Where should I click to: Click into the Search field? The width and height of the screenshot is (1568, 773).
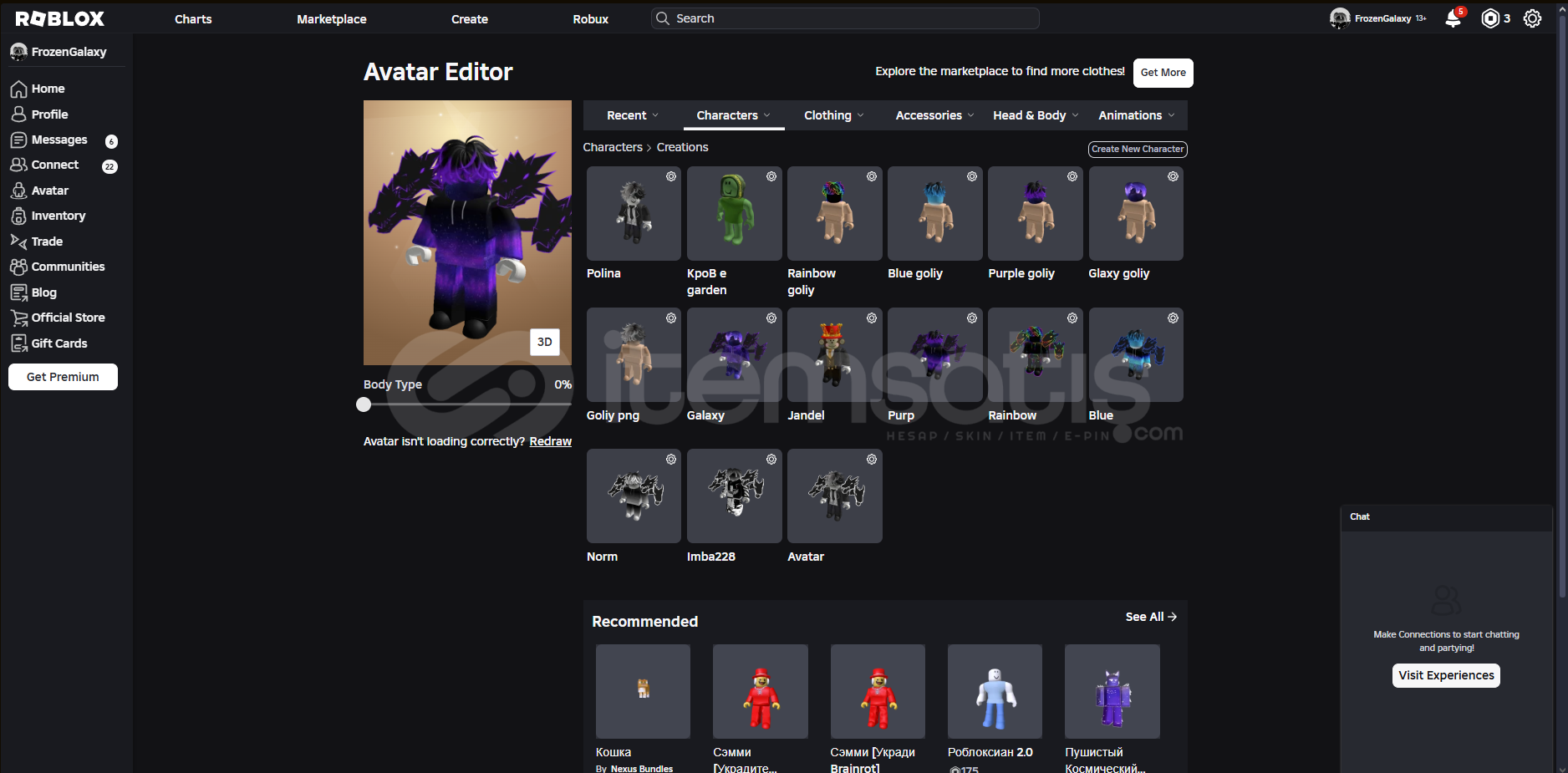tap(845, 18)
